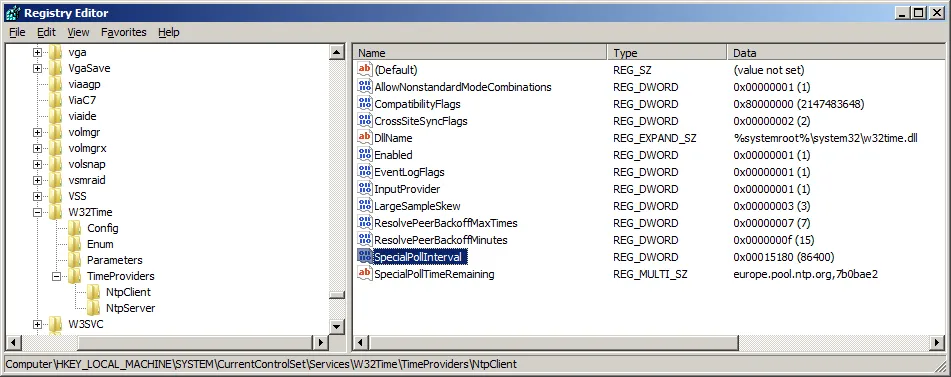The image size is (951, 377).
Task: Click tree pane scroll up arrow
Action: 337,53
